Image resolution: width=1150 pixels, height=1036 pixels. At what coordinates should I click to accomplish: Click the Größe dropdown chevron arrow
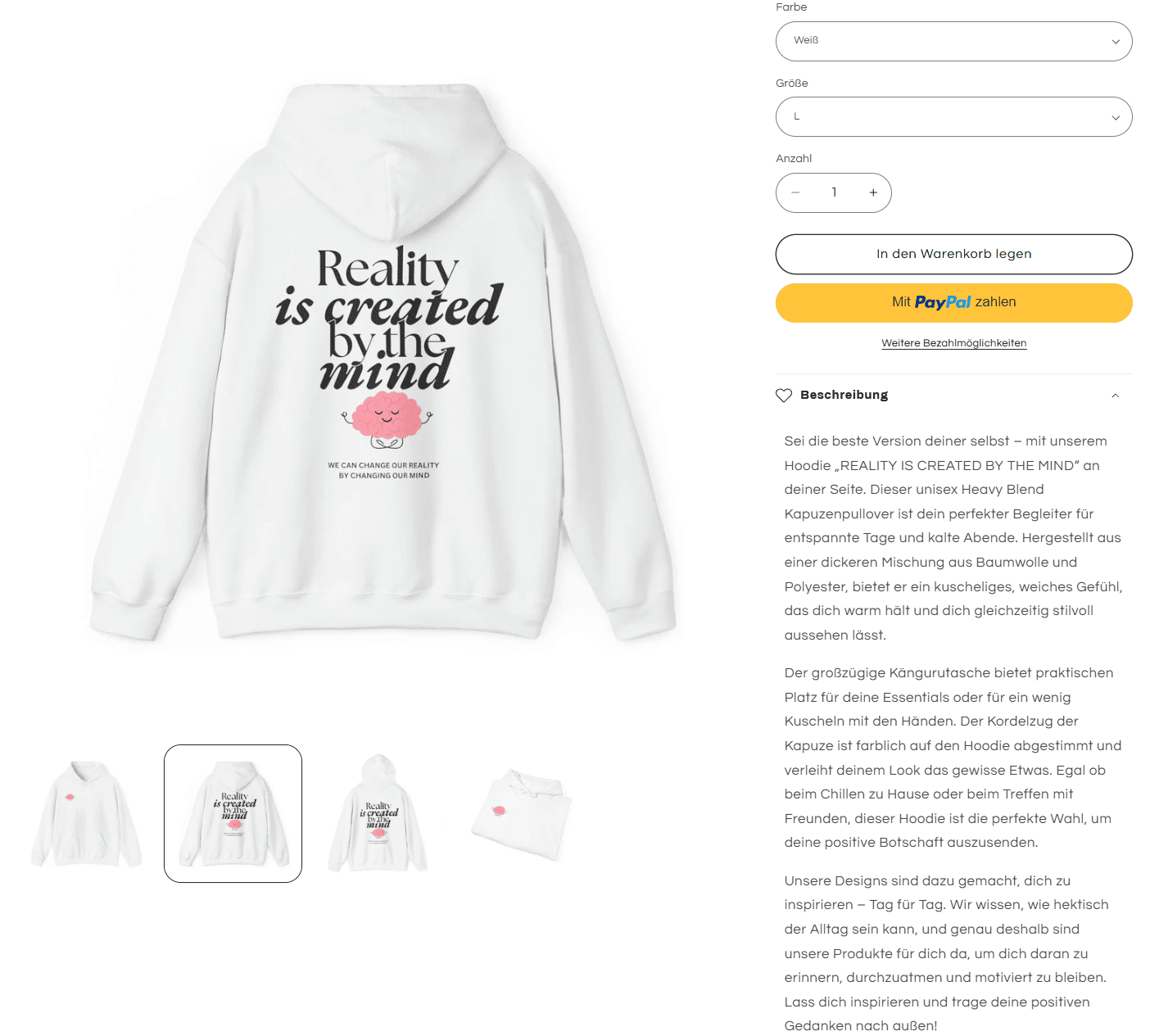click(x=1116, y=118)
